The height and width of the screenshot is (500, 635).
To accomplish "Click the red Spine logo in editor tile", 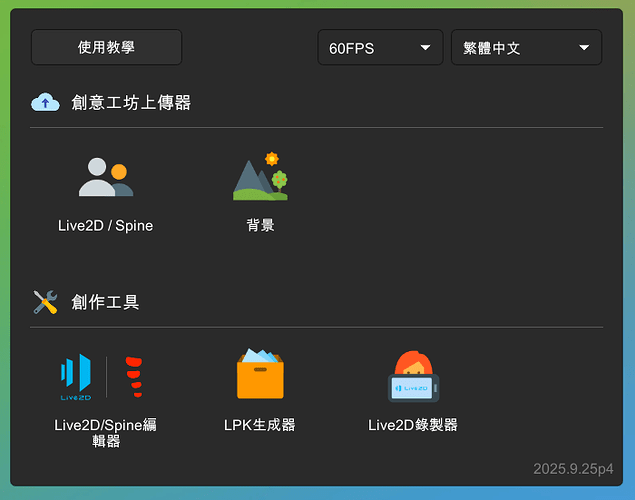I will click(133, 375).
